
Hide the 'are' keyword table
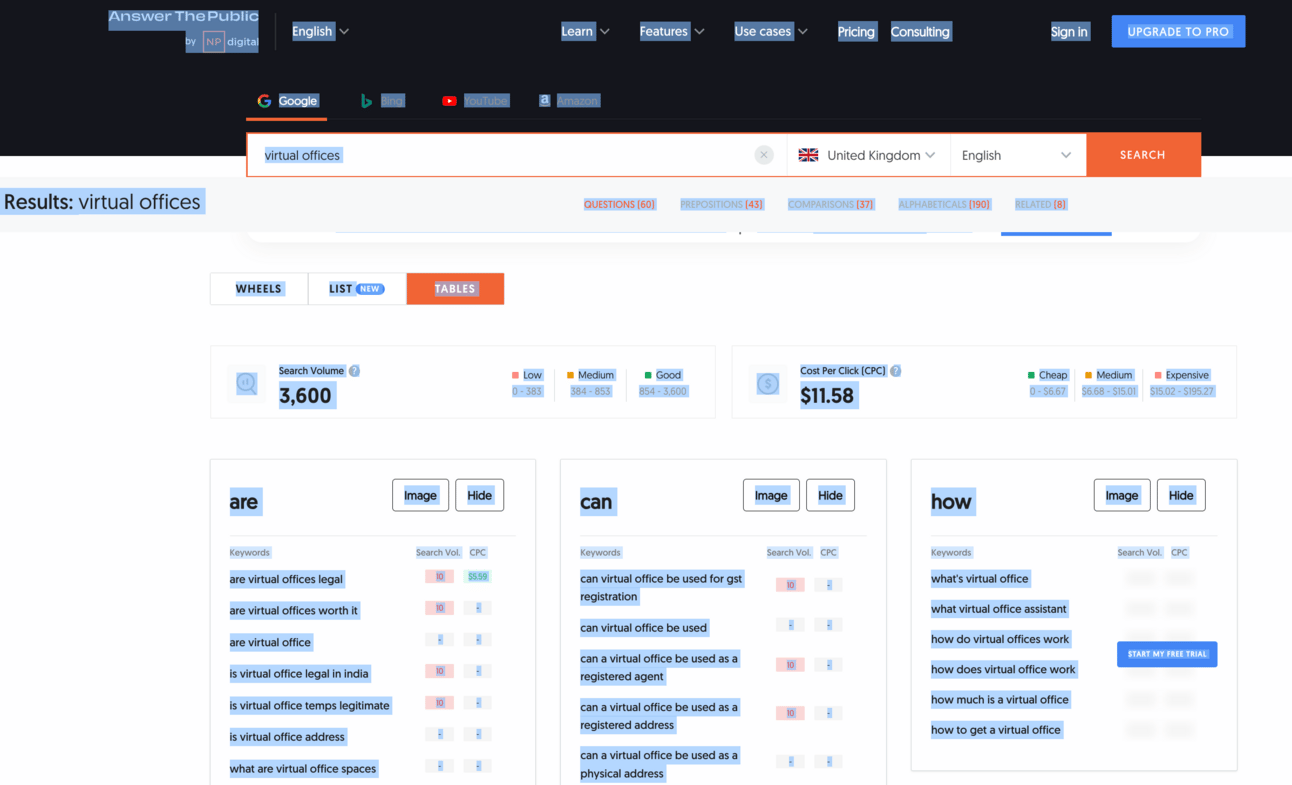coord(479,495)
